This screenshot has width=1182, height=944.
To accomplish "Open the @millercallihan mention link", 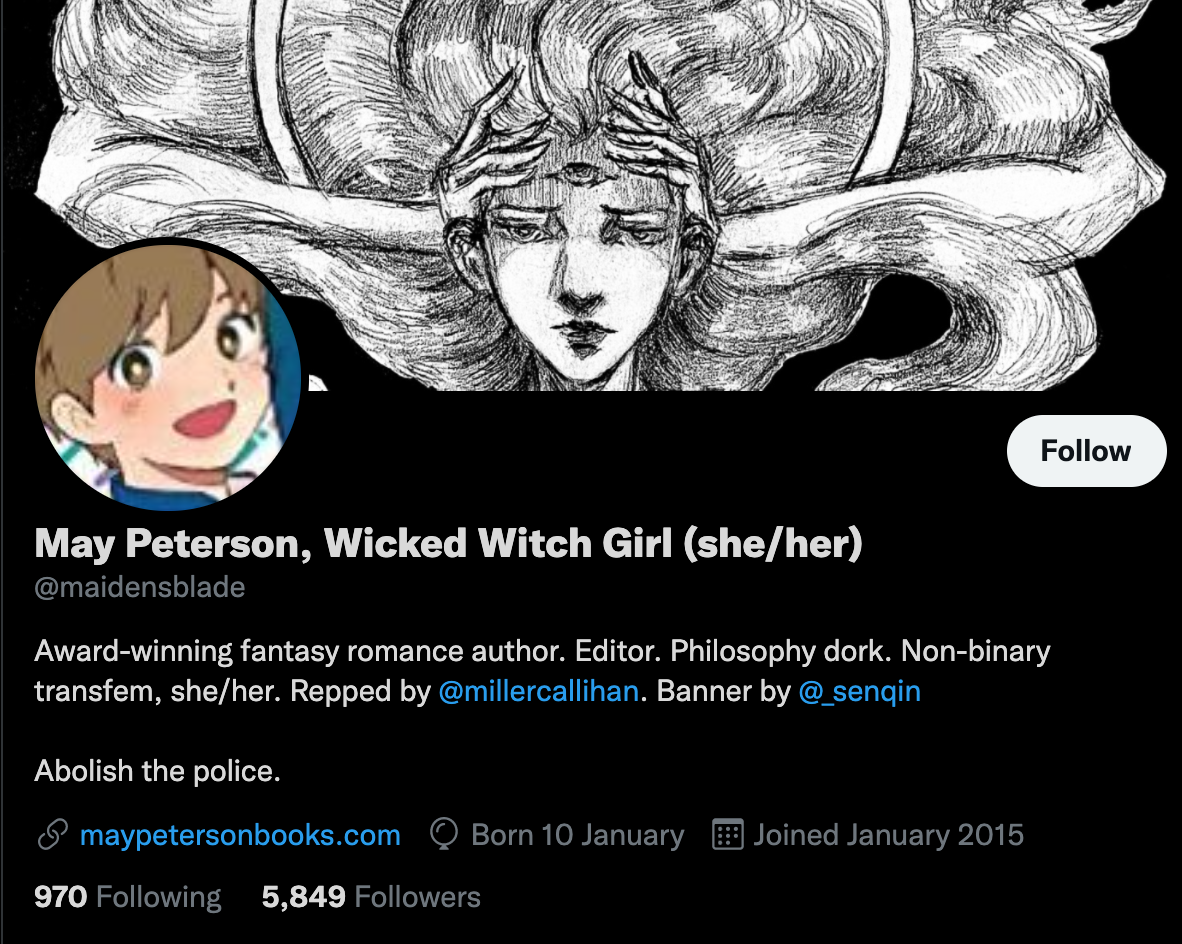I will click(x=538, y=691).
